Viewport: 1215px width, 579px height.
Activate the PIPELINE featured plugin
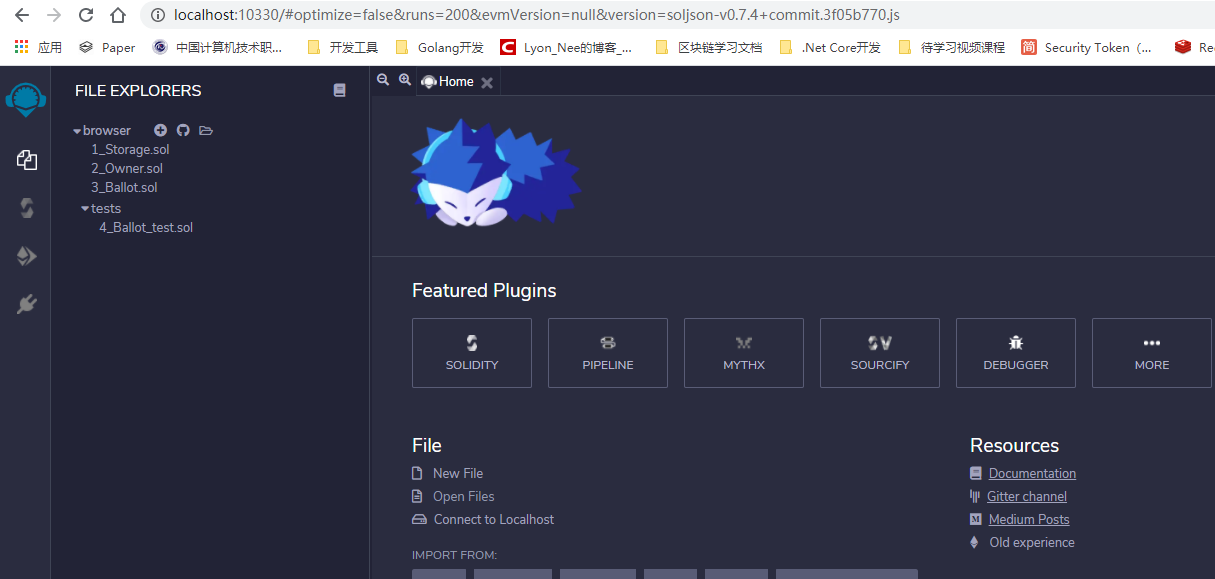click(608, 353)
